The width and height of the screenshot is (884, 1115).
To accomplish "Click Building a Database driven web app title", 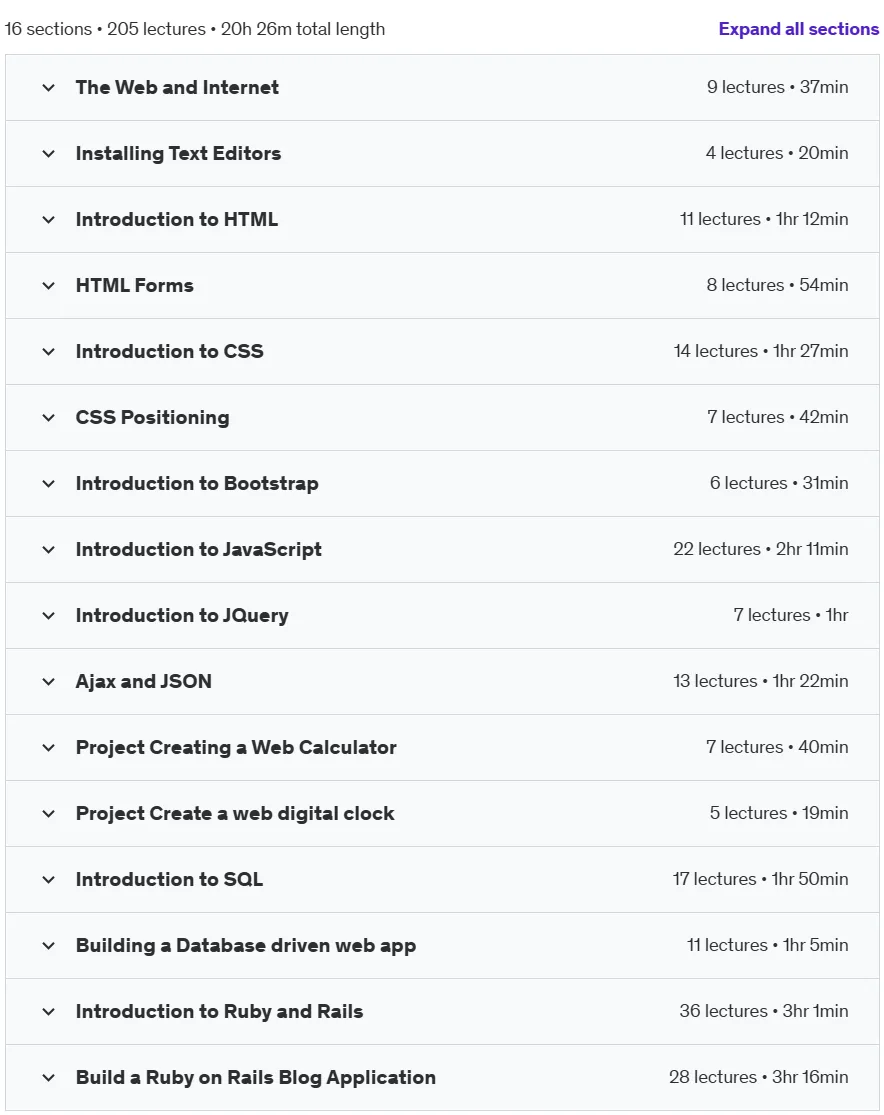I will pos(246,946).
